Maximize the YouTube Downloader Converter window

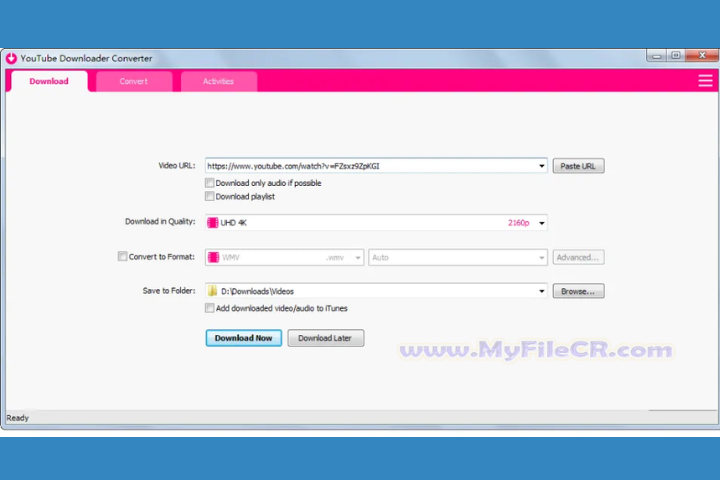(x=675, y=56)
